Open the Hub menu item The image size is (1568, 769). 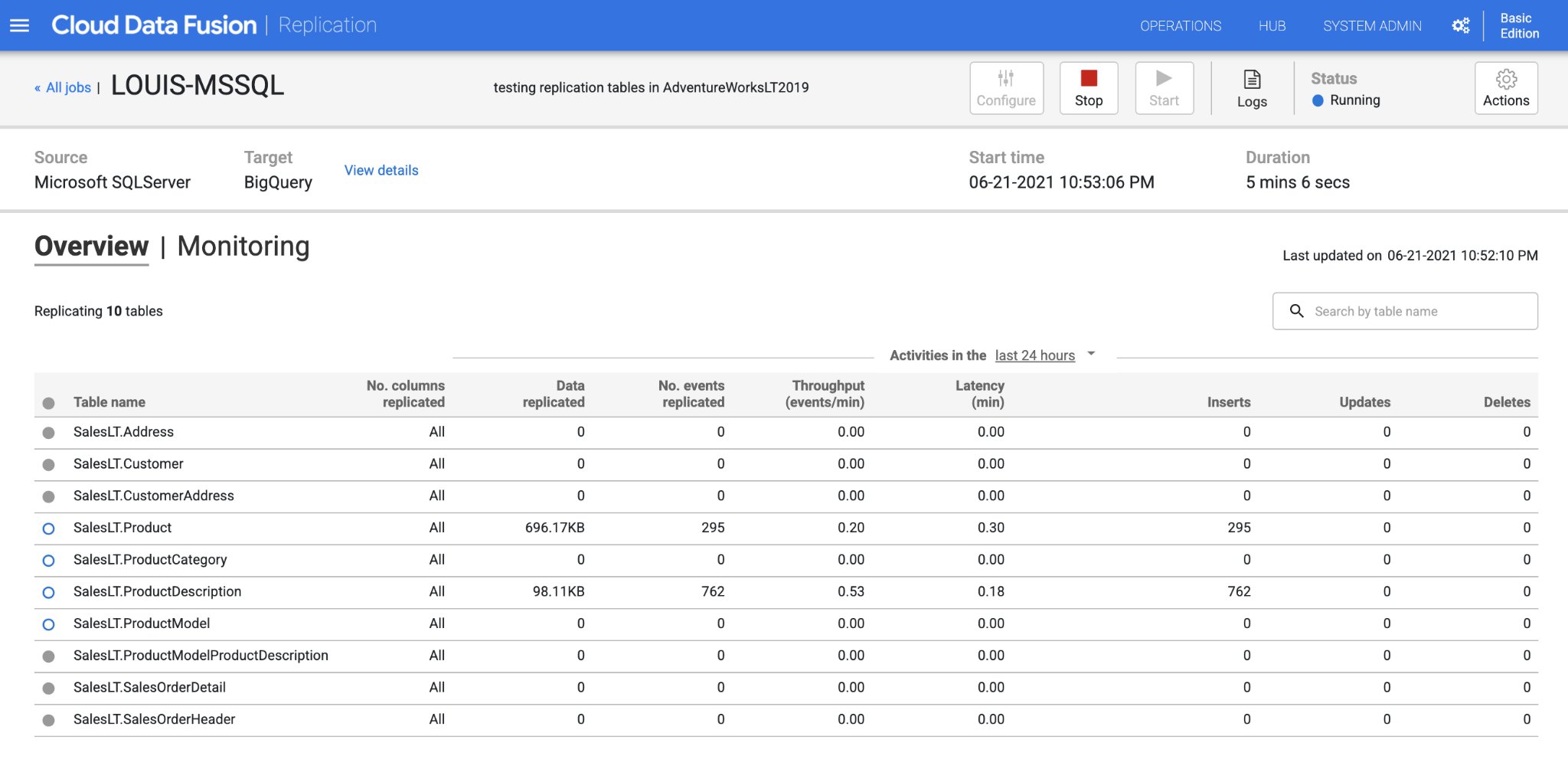[x=1272, y=26]
